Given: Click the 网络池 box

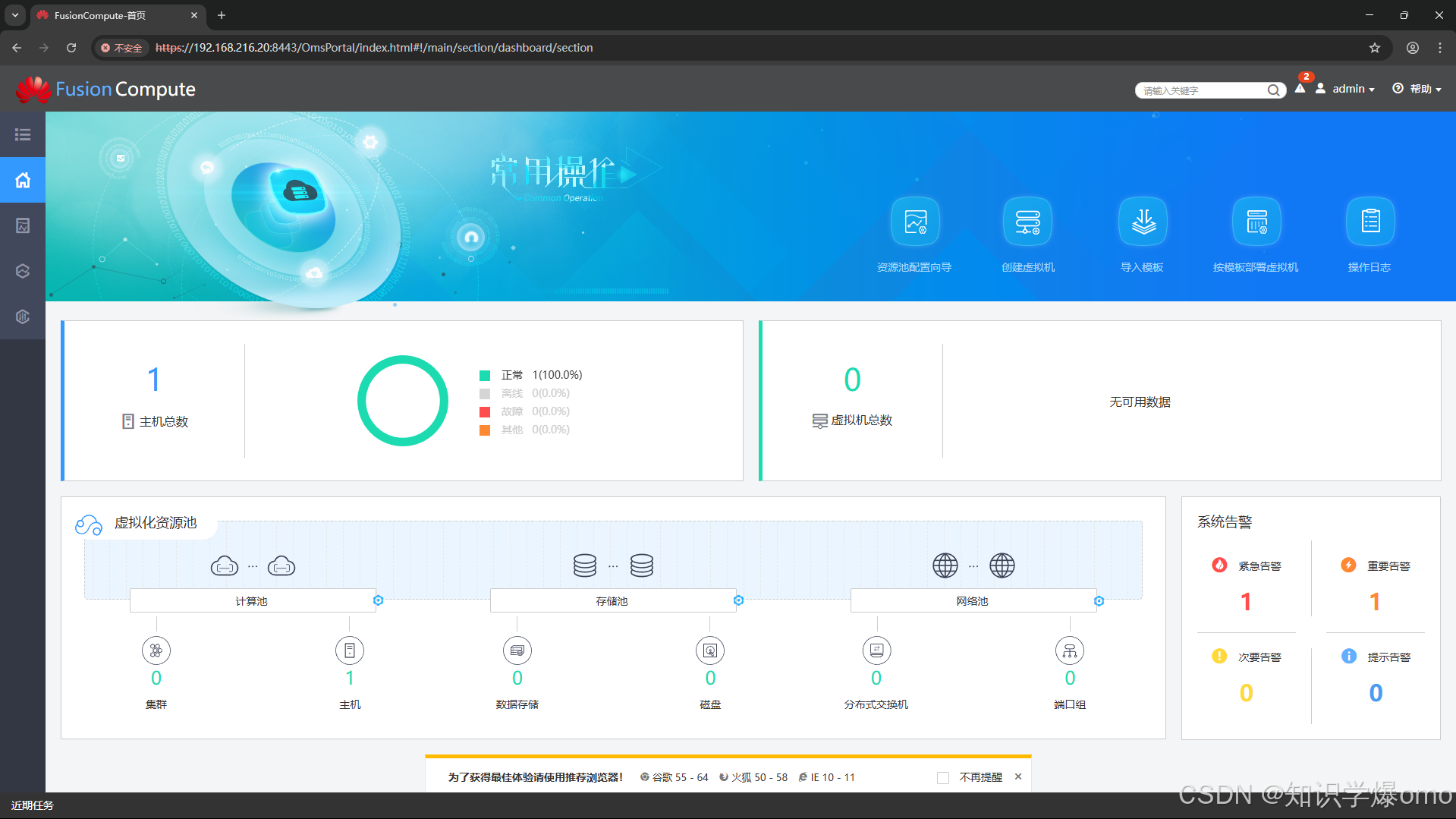Looking at the screenshot, I should click(973, 601).
